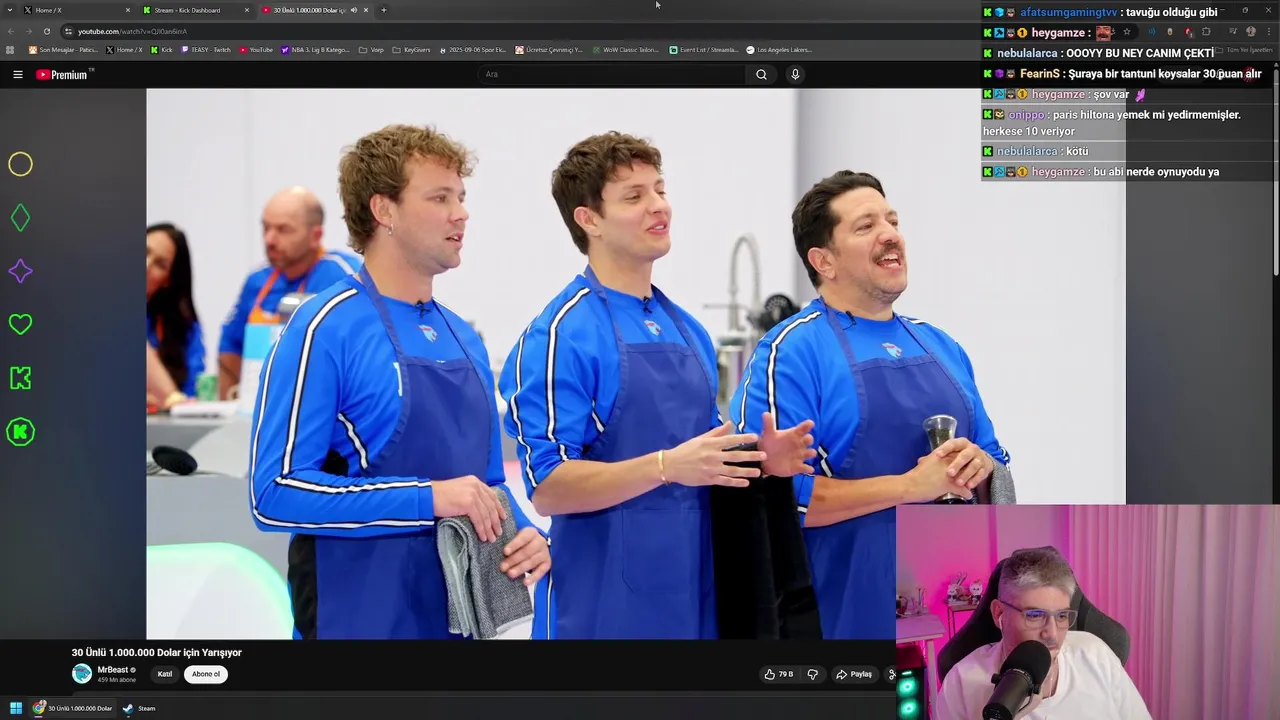Go forward with the browser forward arrow
1280x720 pixels.
pyautogui.click(x=28, y=31)
